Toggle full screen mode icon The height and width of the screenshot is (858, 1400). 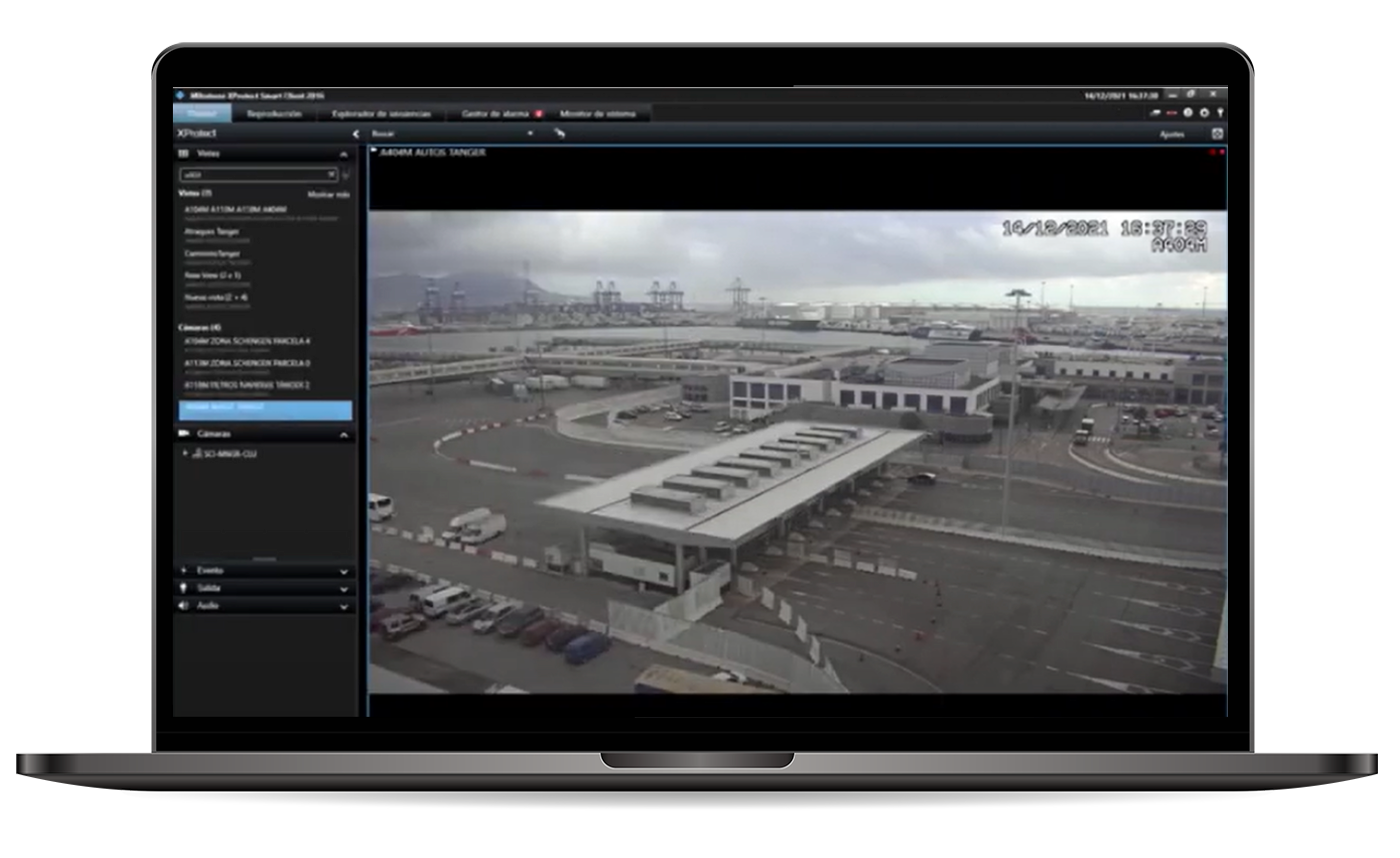point(1217,134)
